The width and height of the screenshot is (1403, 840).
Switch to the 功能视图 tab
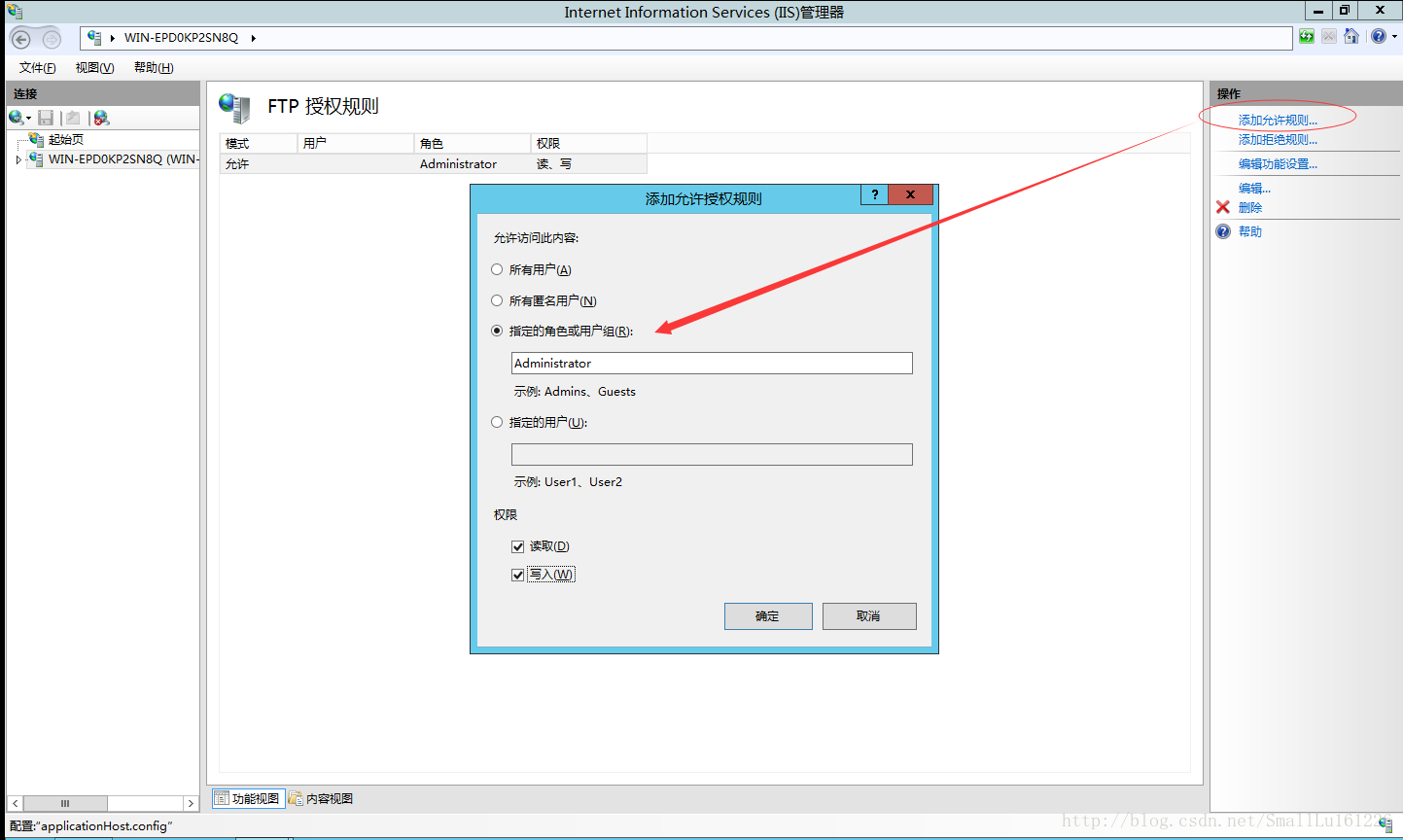pos(248,798)
